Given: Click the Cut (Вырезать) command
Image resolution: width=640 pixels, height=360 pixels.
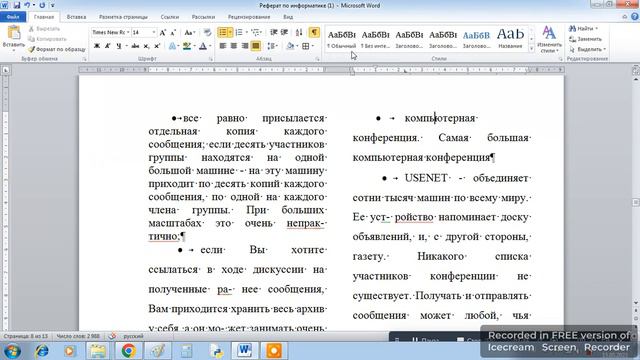Looking at the screenshot, I should pyautogui.click(x=44, y=29).
